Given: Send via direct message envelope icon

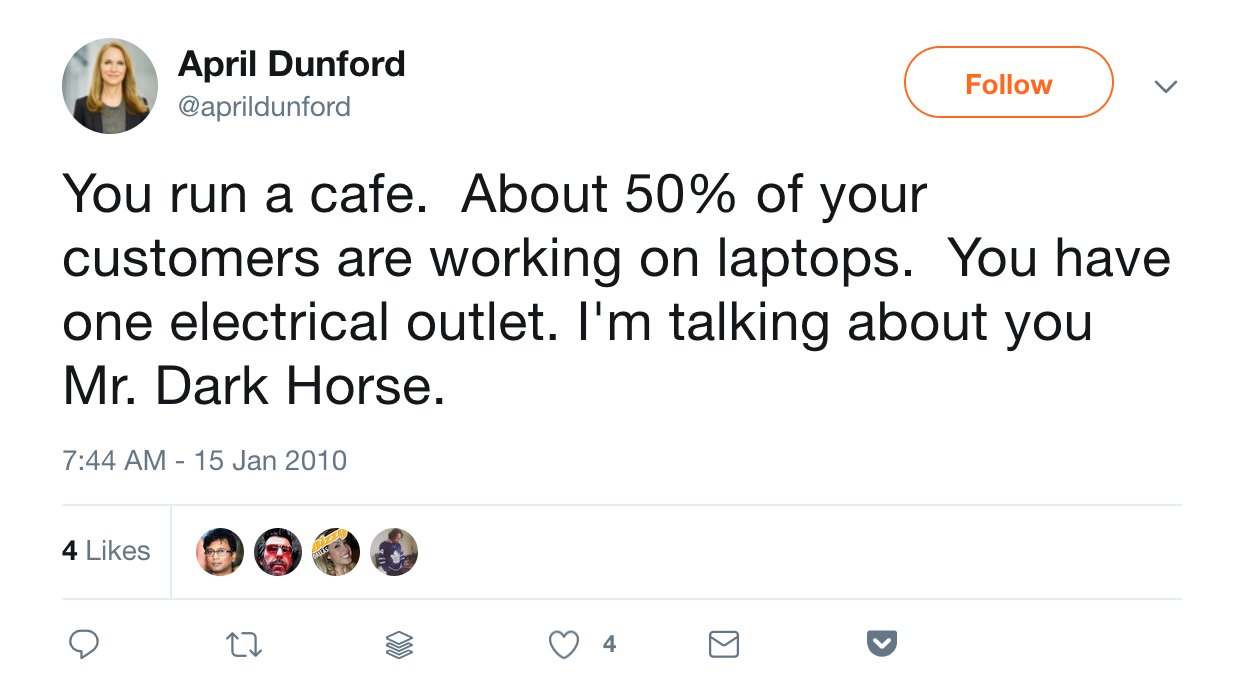Looking at the screenshot, I should tap(723, 645).
